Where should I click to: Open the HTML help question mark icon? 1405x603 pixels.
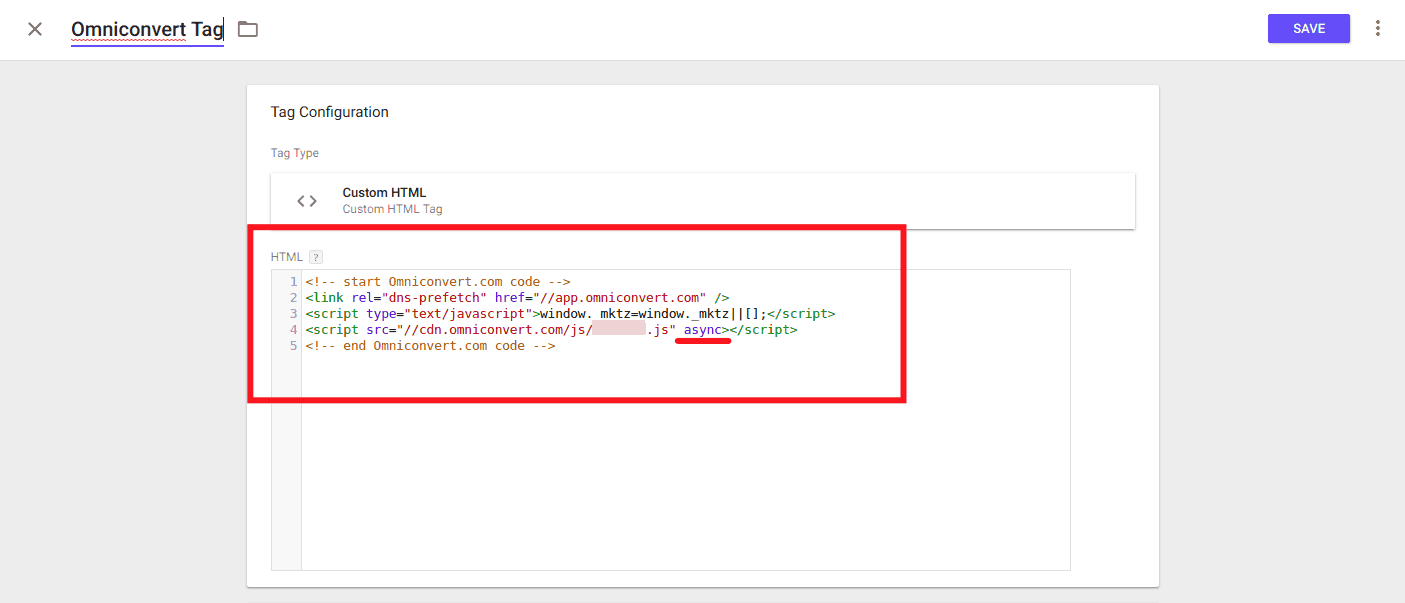point(316,257)
